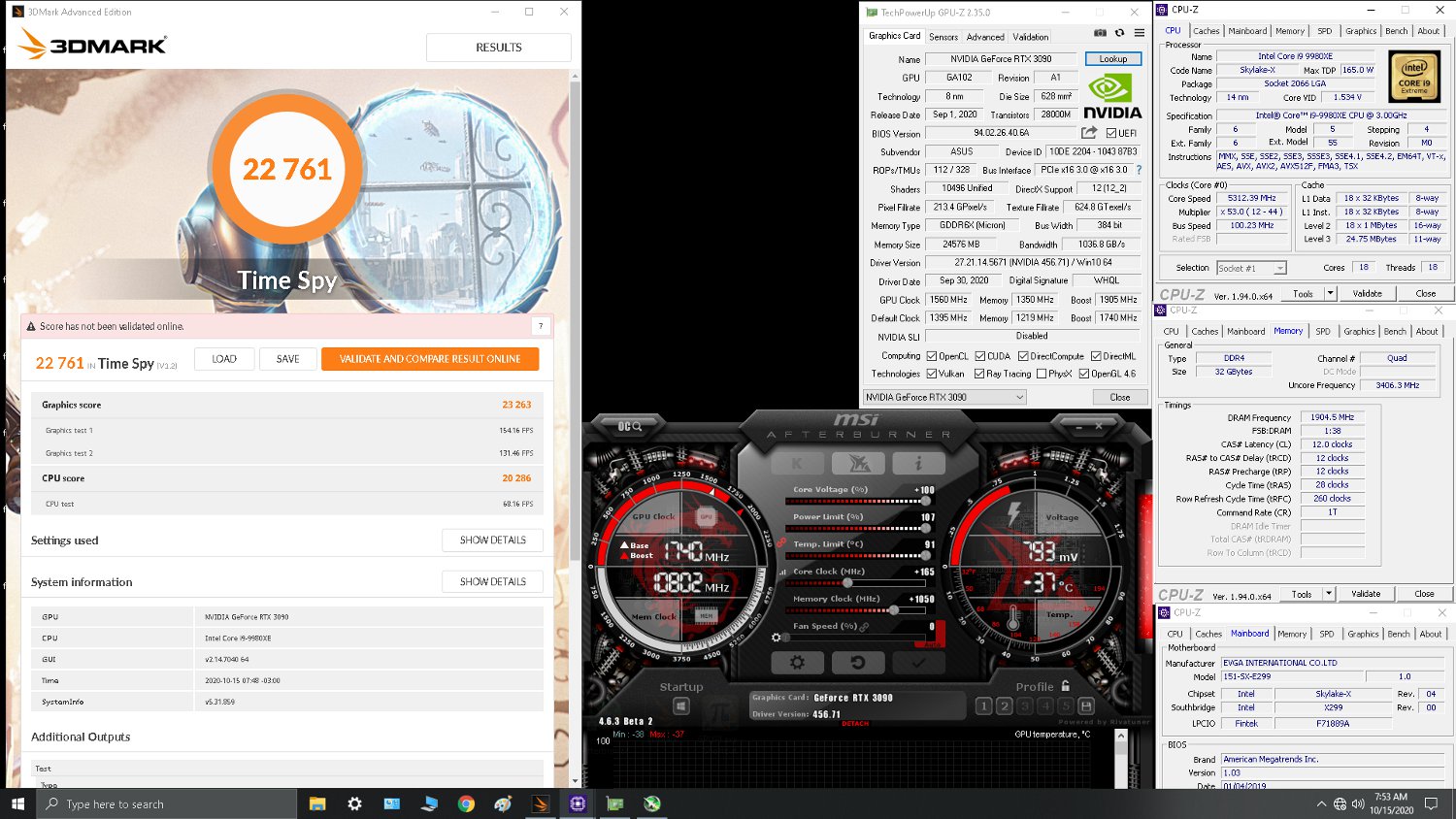Image resolution: width=1456 pixels, height=819 pixels.
Task: Click the Power Limit slider handle
Action: [x=925, y=529]
